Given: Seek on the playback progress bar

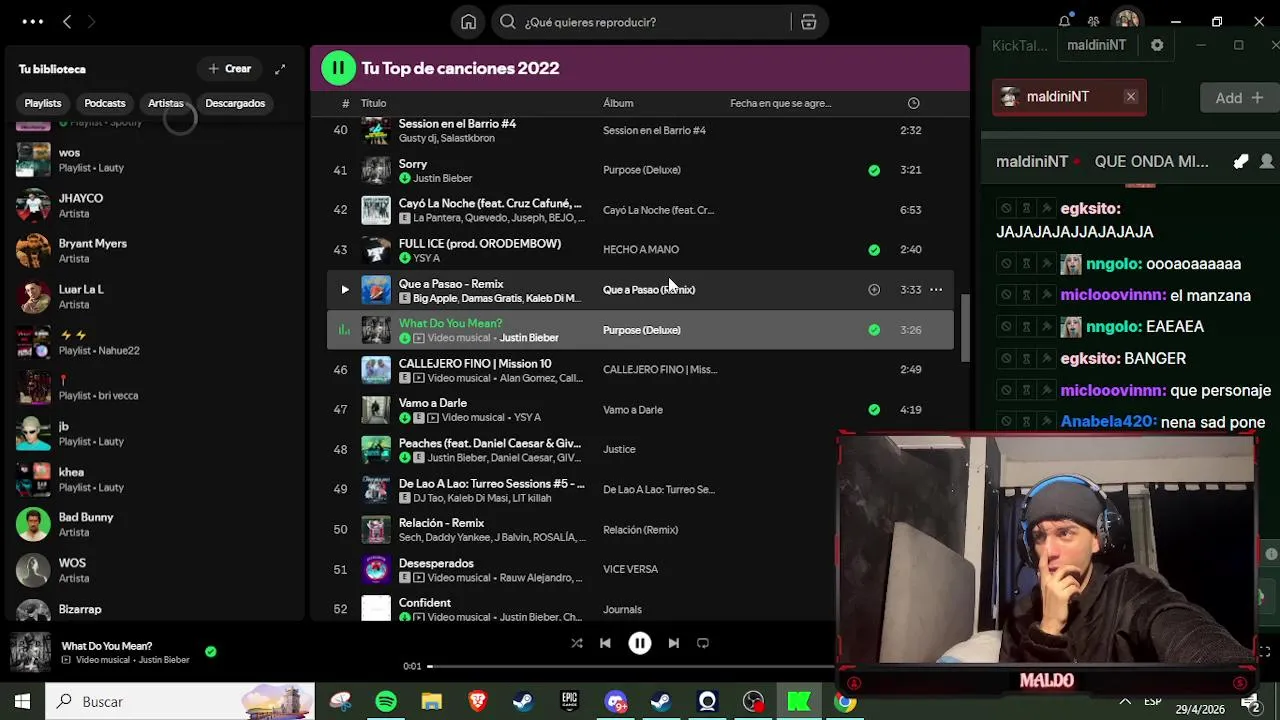Looking at the screenshot, I should pyautogui.click(x=632, y=666).
